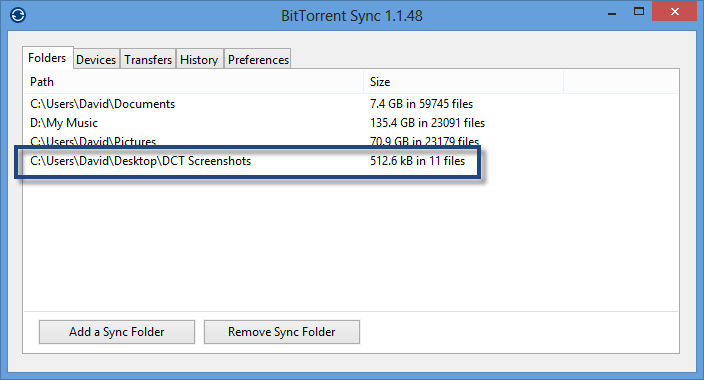Sort by the Path column header
Viewport: 704px width, 380px height.
[193, 82]
